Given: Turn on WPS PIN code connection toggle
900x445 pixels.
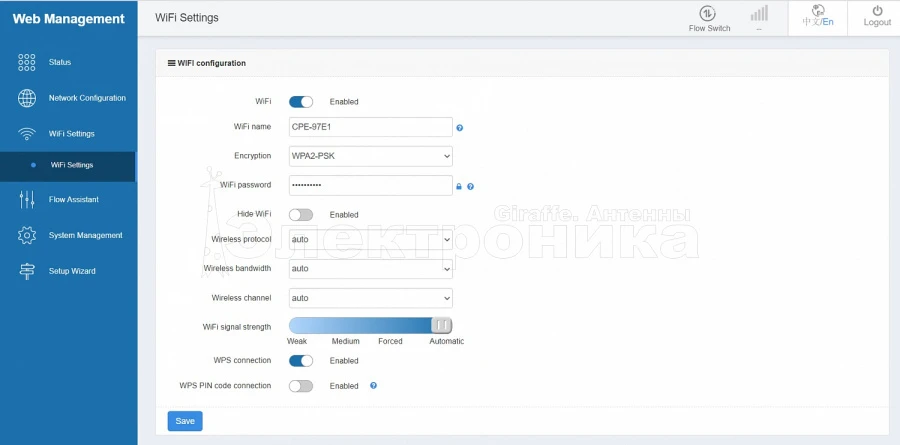Looking at the screenshot, I should point(301,385).
